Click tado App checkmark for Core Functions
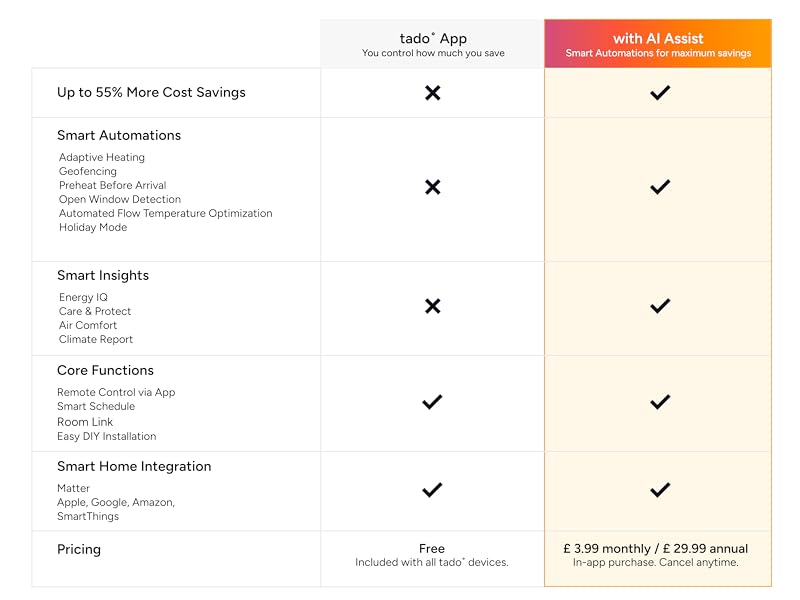 (432, 402)
